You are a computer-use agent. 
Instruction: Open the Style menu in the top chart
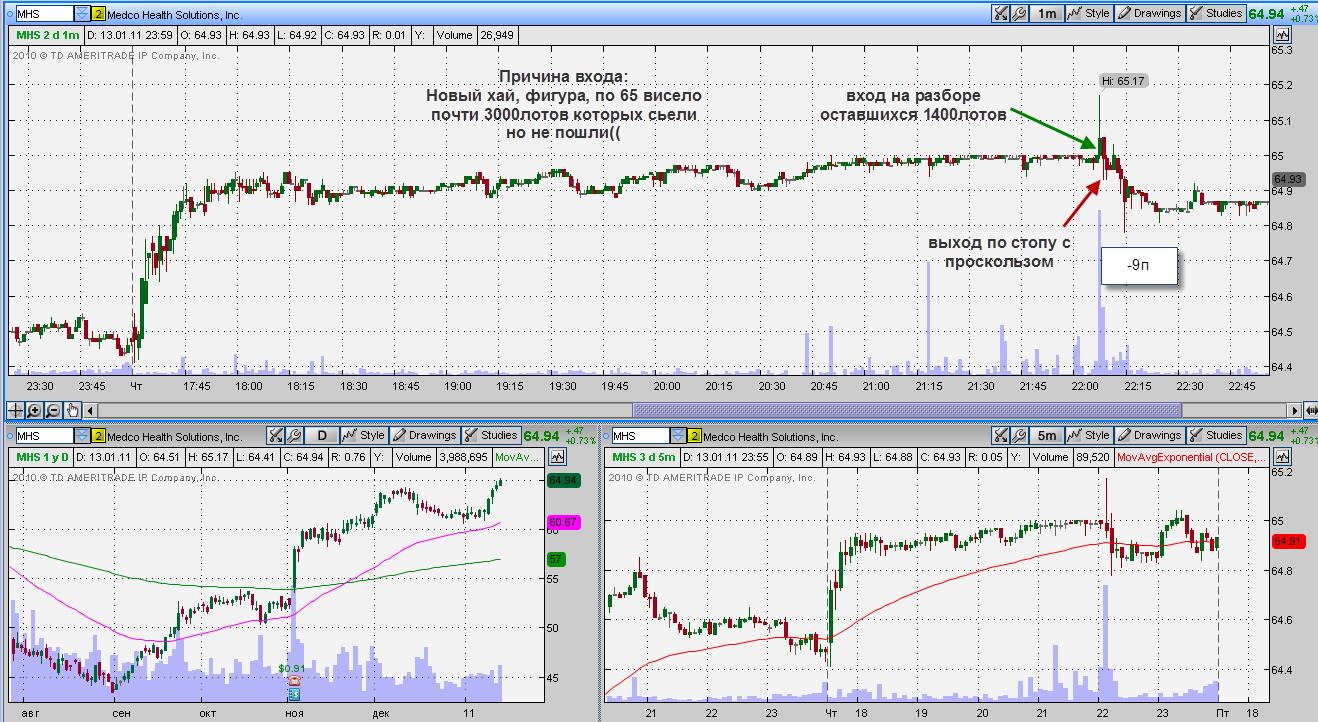pos(1088,14)
